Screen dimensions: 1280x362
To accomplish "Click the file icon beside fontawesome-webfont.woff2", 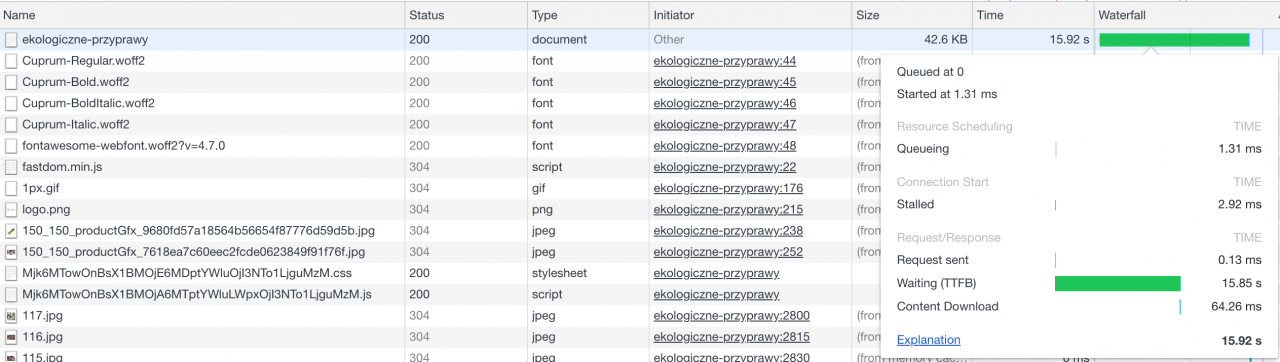I will click(11, 145).
